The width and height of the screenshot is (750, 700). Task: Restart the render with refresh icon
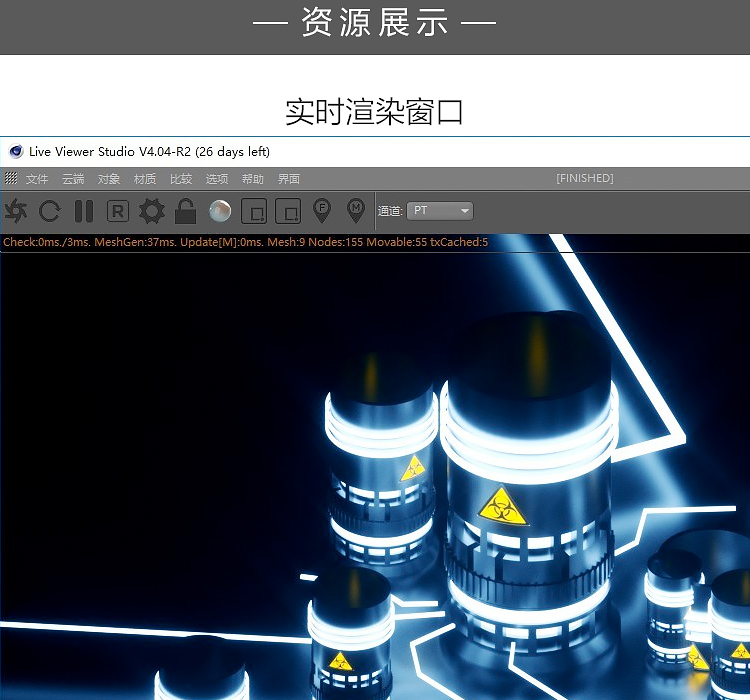(x=50, y=211)
